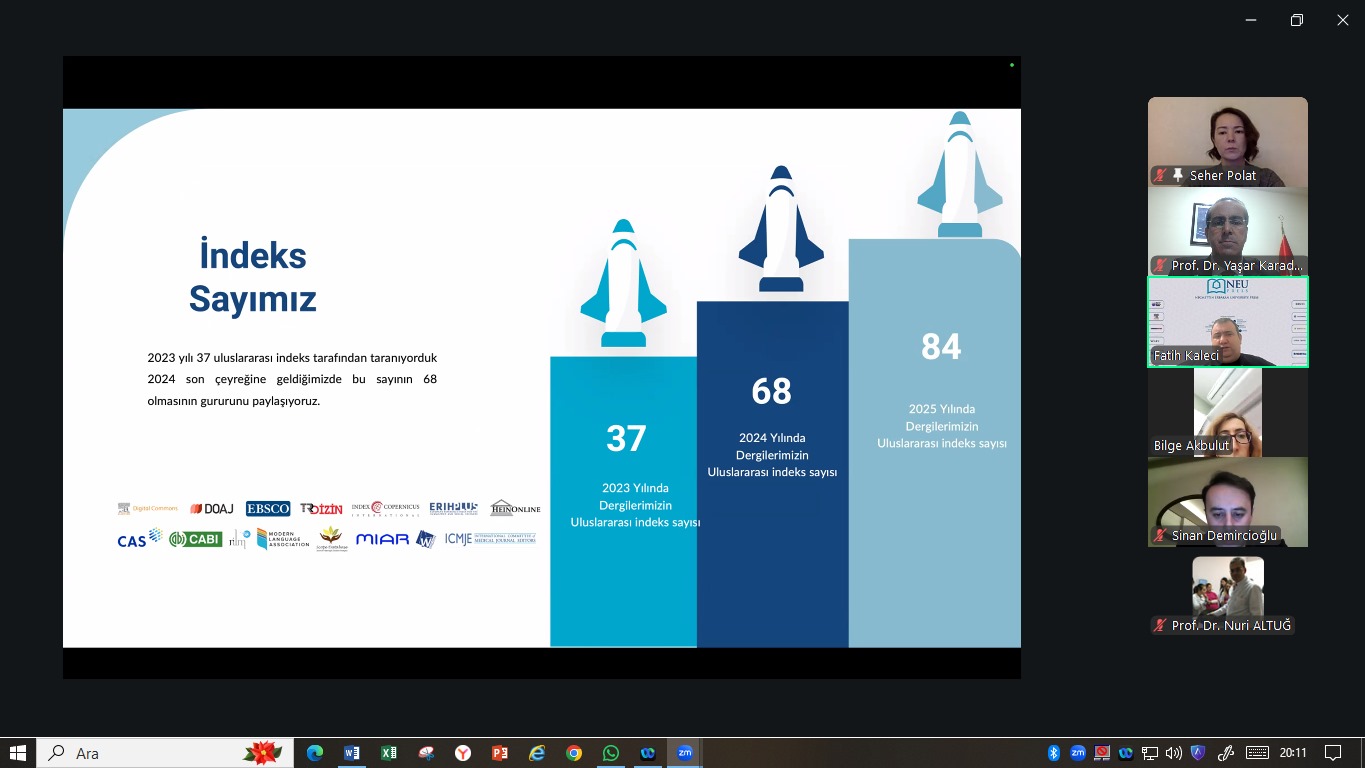Click the Bluetooth icon in system tray
This screenshot has width=1365, height=768.
[x=1053, y=753]
